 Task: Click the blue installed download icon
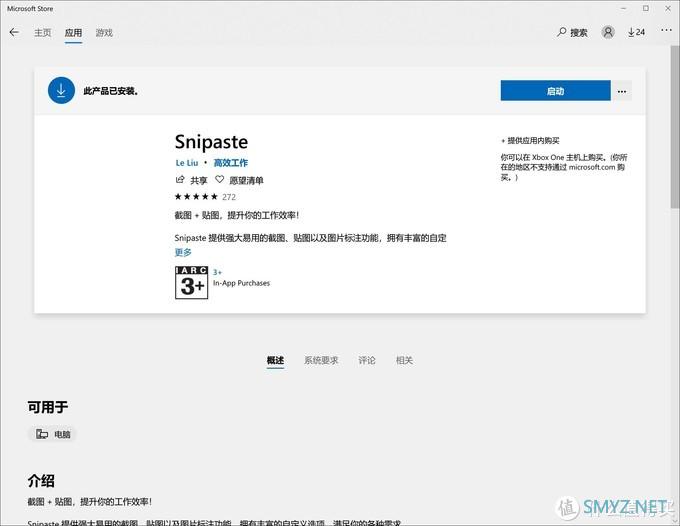[x=61, y=90]
